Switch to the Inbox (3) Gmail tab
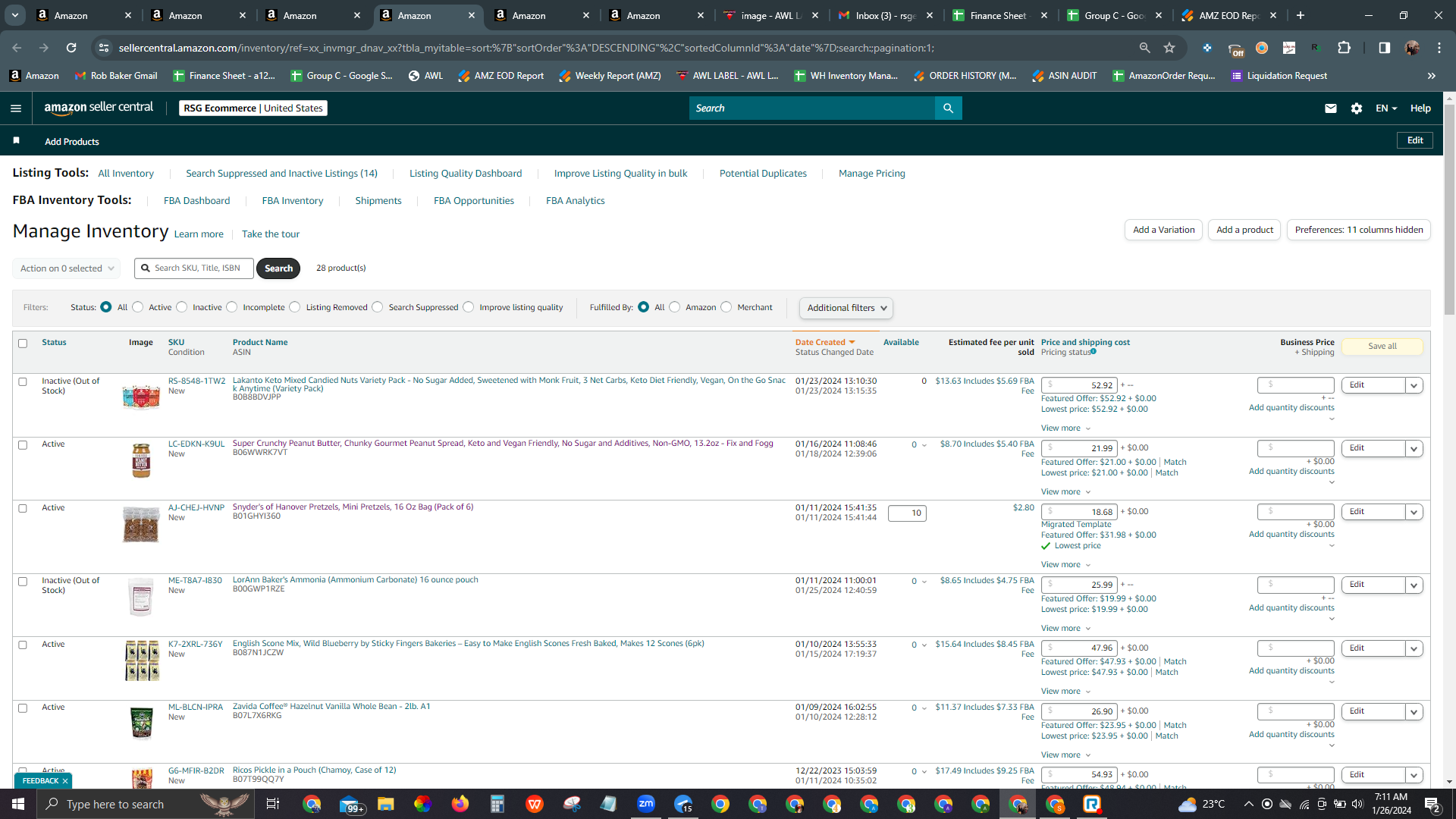Screen dimensions: 1456x819 click(885, 15)
